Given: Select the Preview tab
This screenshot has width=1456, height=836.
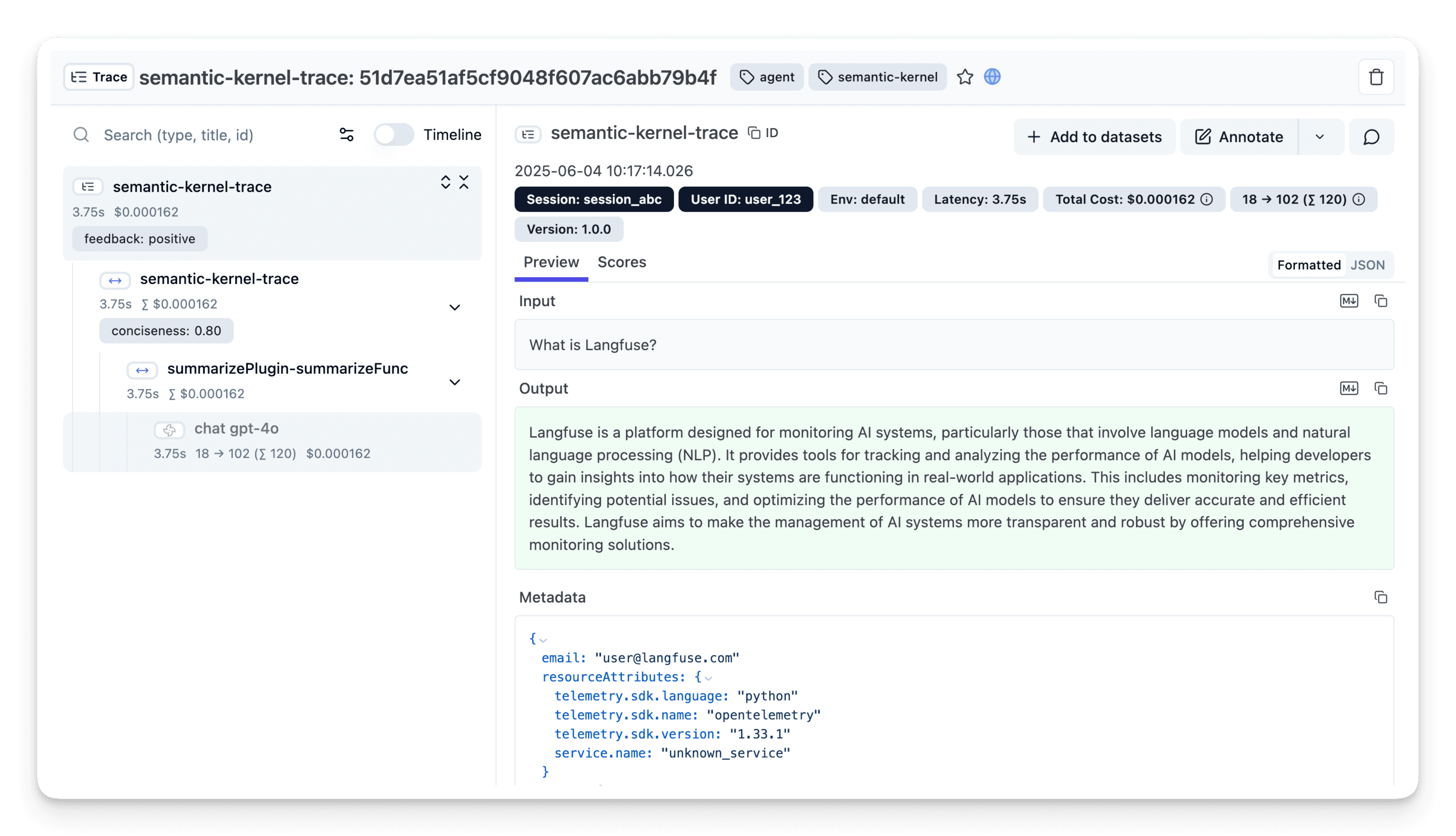Looking at the screenshot, I should 551,262.
